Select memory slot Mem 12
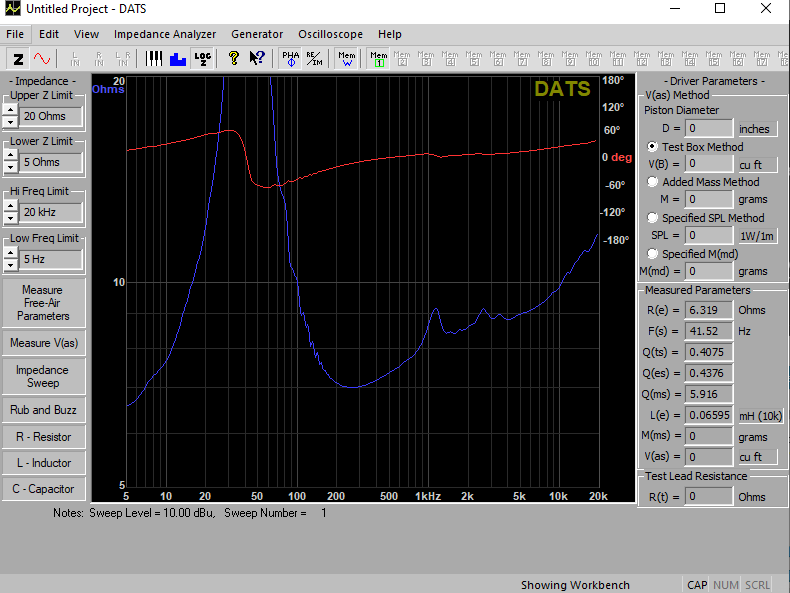The width and height of the screenshot is (790, 593). click(642, 59)
